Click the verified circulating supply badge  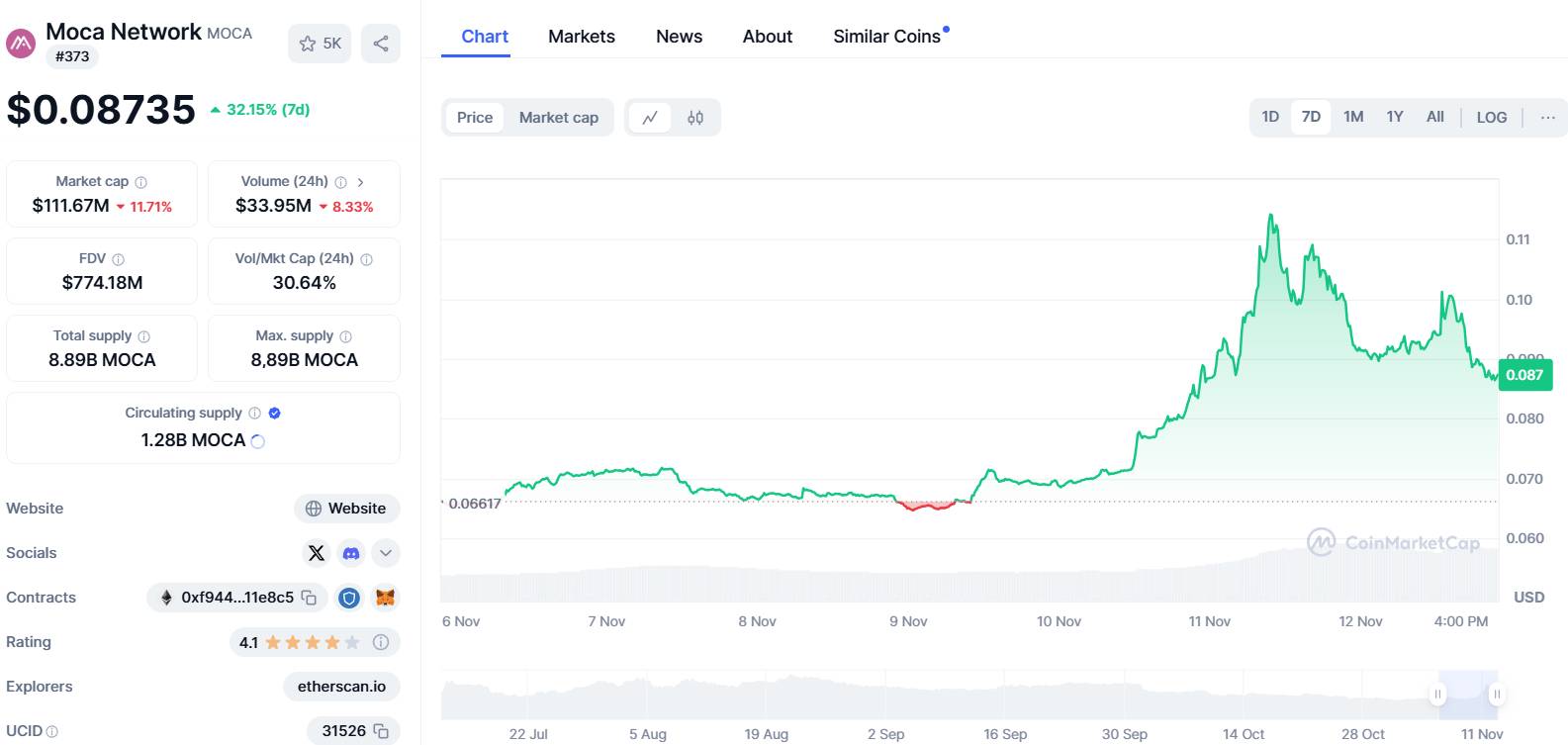point(275,414)
